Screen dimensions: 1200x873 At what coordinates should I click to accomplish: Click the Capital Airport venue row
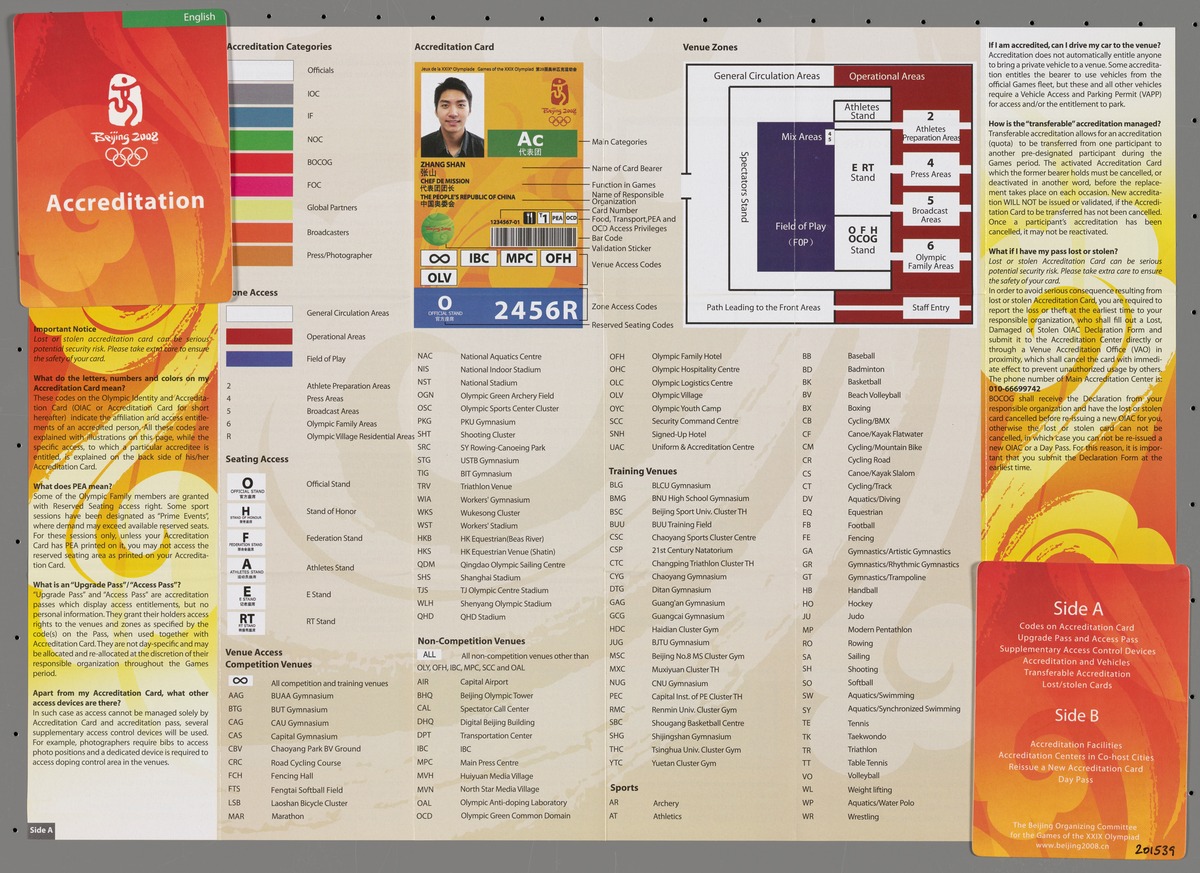[x=463, y=681]
